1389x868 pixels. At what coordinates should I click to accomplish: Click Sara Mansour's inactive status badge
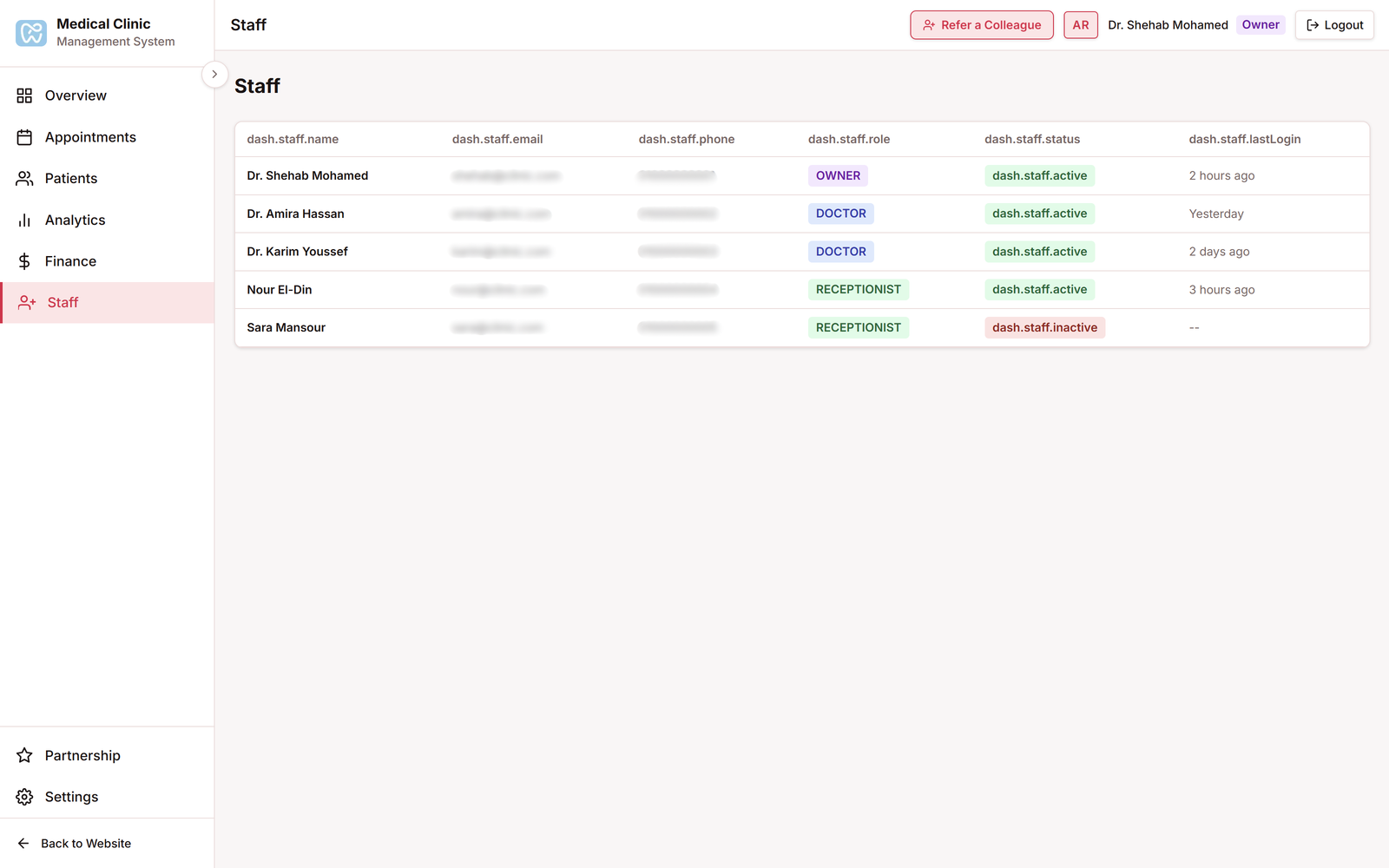click(x=1044, y=328)
